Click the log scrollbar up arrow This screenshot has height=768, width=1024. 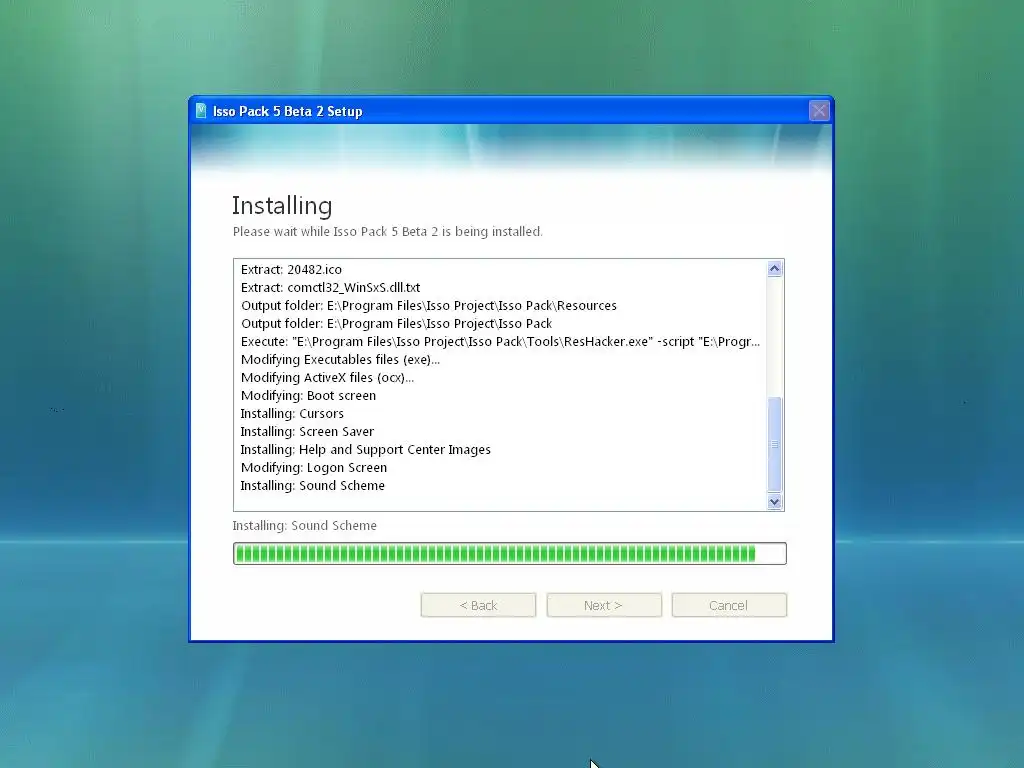(775, 268)
